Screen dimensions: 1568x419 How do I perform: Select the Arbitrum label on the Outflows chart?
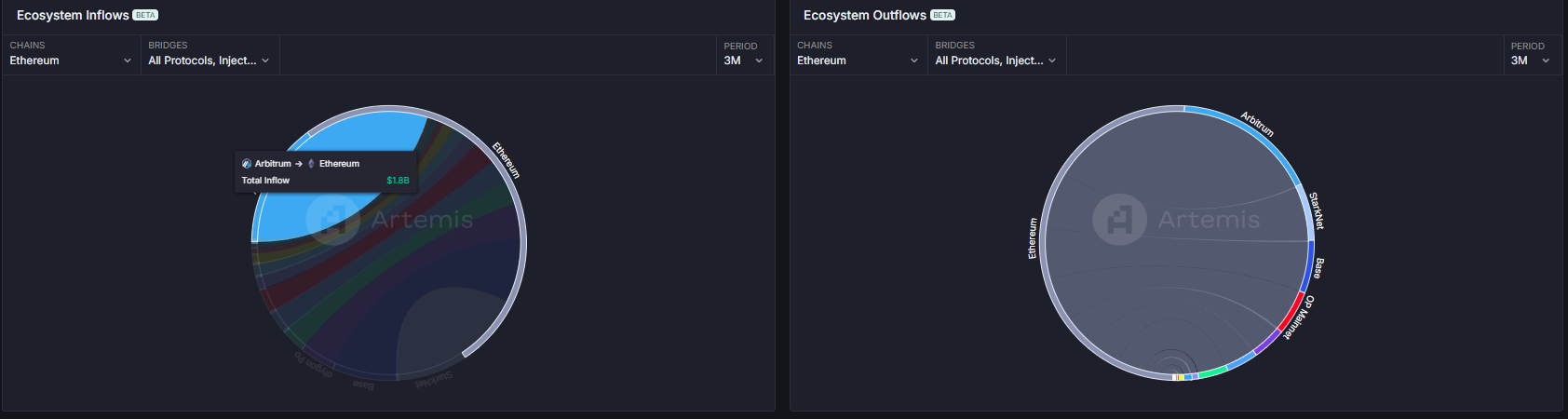pyautogui.click(x=1257, y=124)
